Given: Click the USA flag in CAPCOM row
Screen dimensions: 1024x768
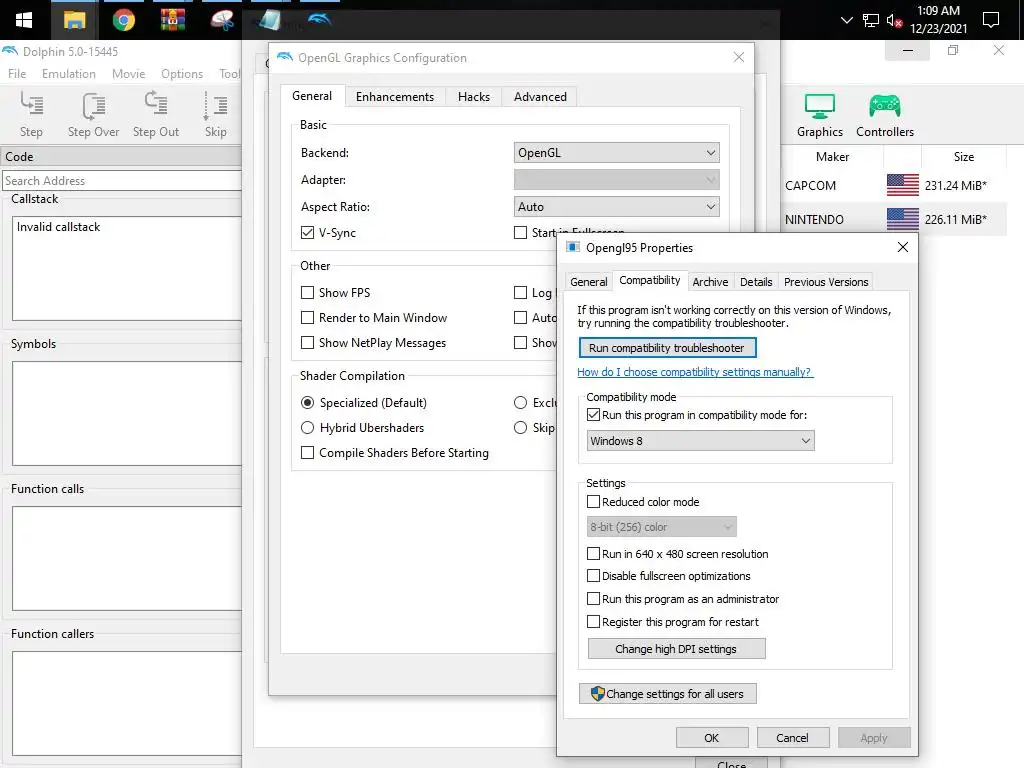Looking at the screenshot, I should [903, 185].
